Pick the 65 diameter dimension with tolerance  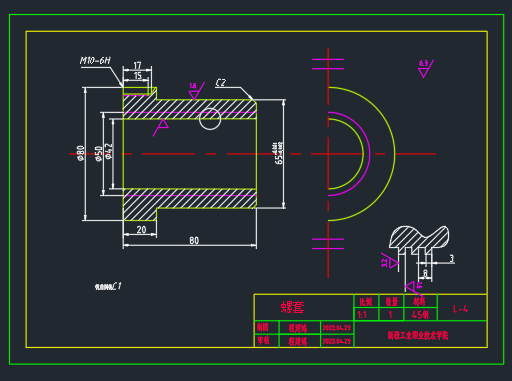click(279, 153)
